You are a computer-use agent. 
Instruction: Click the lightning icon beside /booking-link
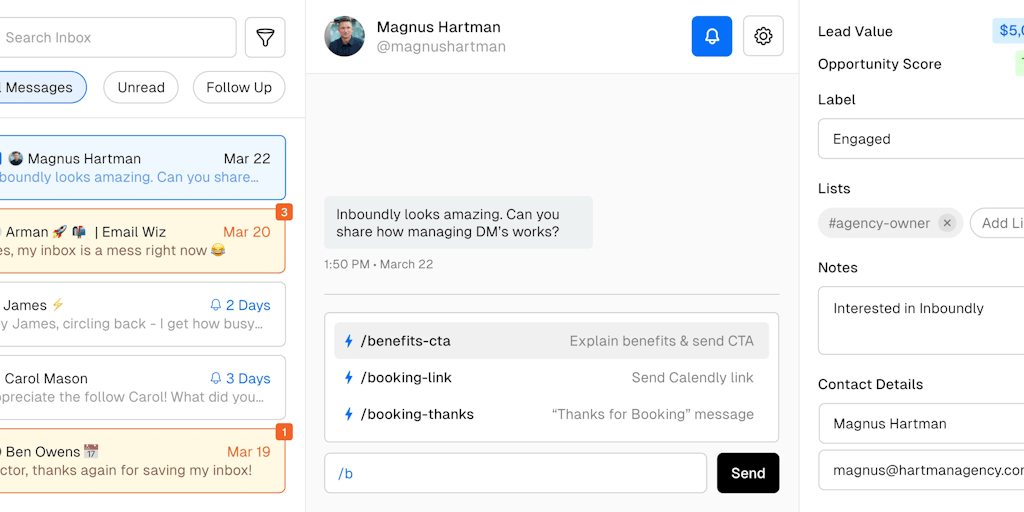coord(349,377)
